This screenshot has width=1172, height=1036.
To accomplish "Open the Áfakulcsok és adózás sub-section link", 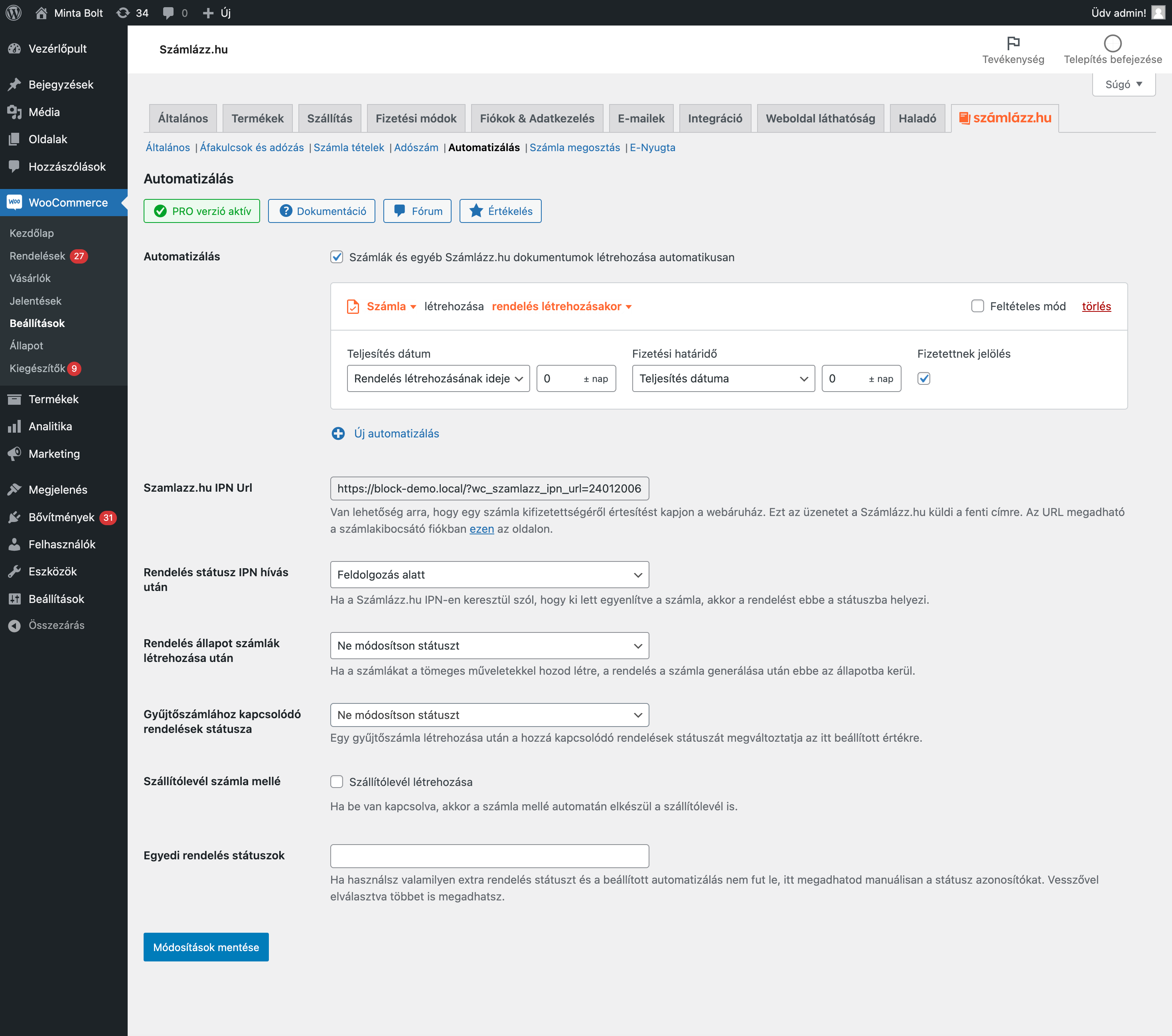I will (252, 148).
